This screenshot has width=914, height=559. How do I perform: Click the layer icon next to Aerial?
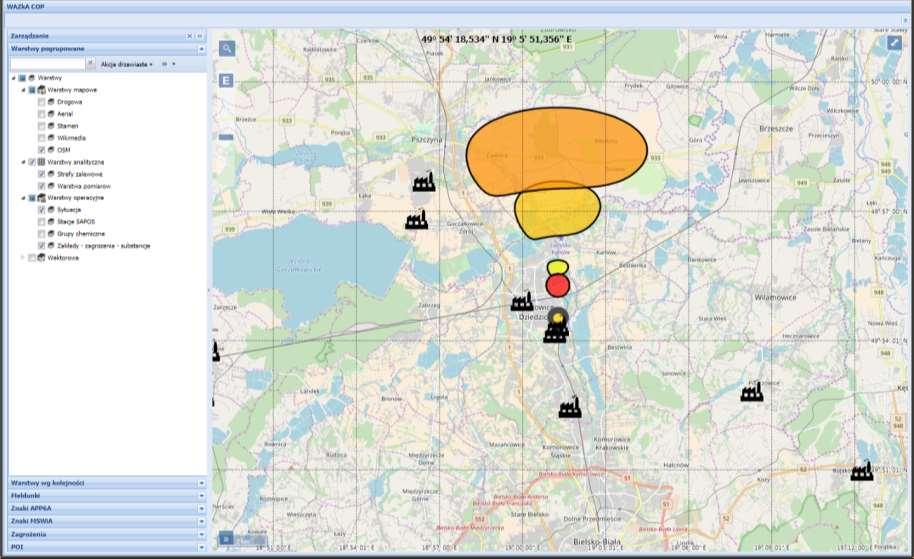[x=51, y=114]
